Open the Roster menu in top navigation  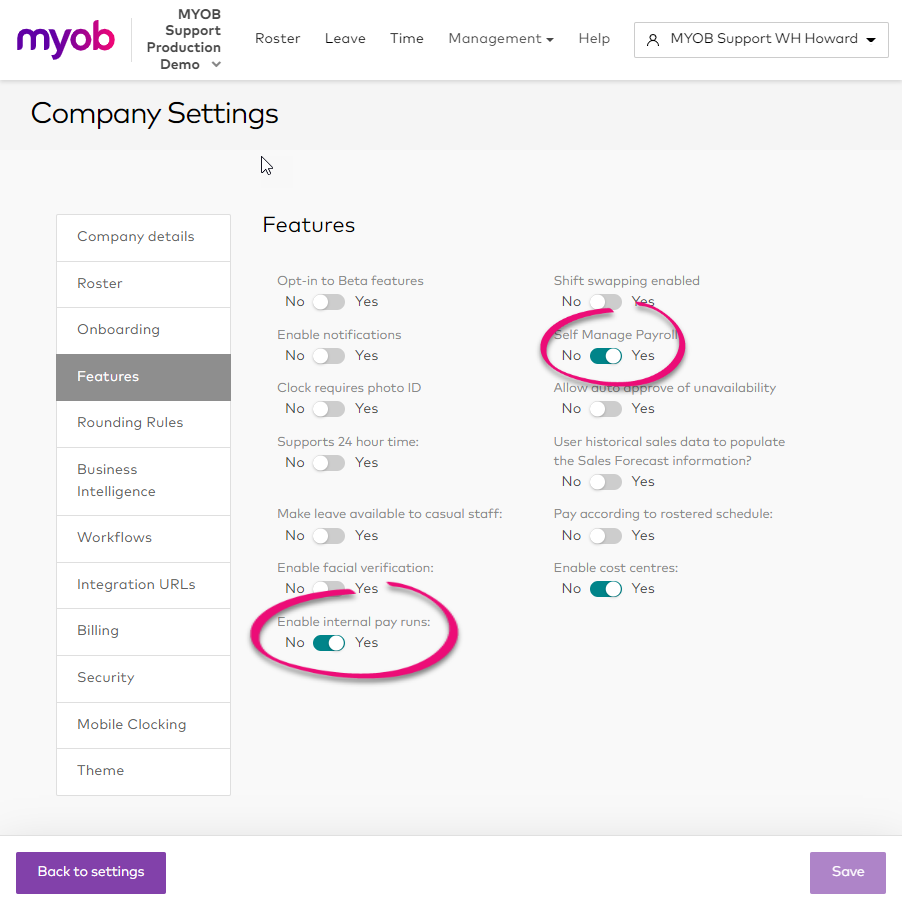pyautogui.click(x=277, y=38)
